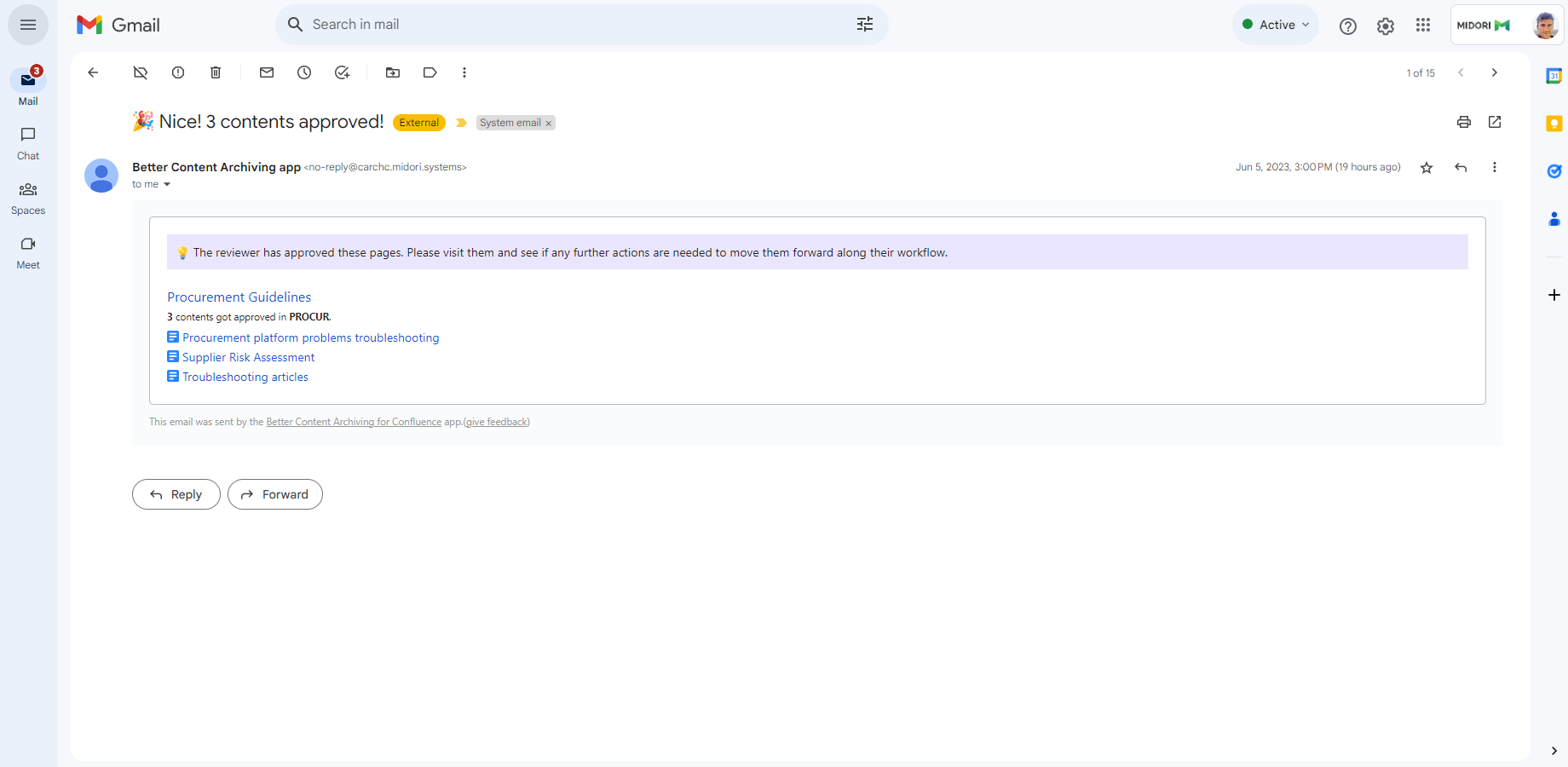Image resolution: width=1568 pixels, height=767 pixels.
Task: Toggle the main Gmail navigation menu
Action: pos(27,24)
